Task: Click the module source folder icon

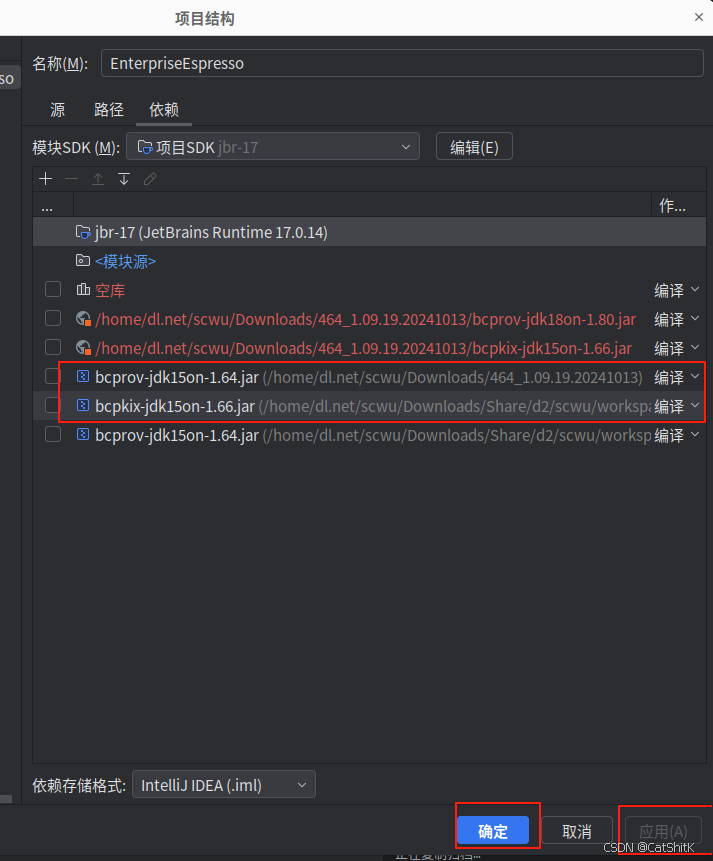Action: coord(83,261)
